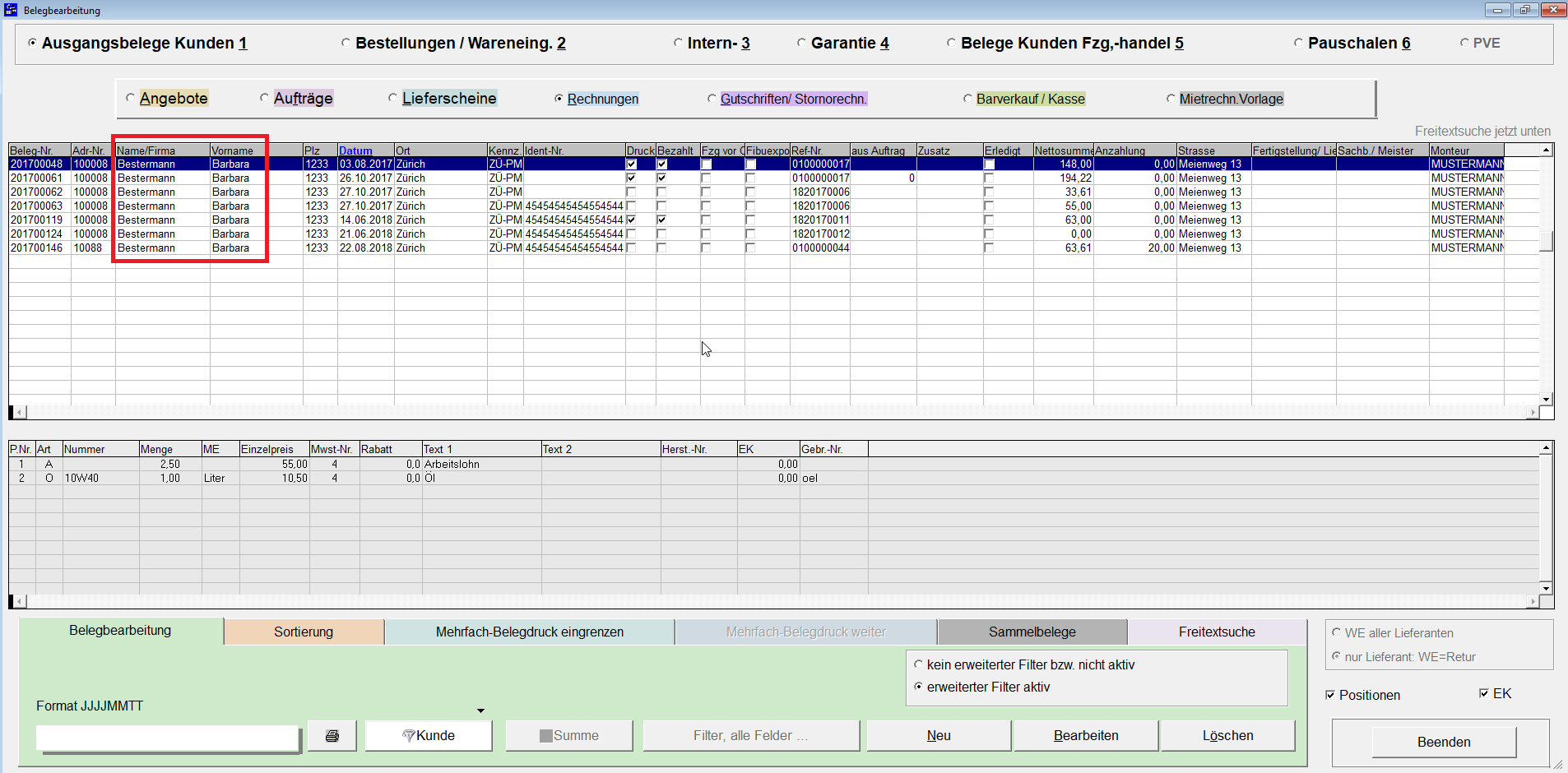Image resolution: width=1568 pixels, height=773 pixels.
Task: Click the left scroll arrow below the invoice table
Action: pyautogui.click(x=19, y=412)
